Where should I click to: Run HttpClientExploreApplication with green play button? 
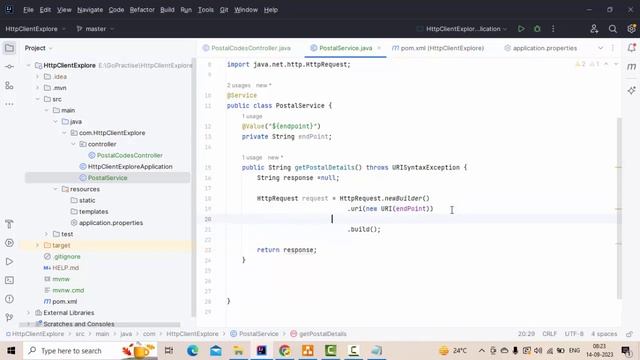(521, 29)
